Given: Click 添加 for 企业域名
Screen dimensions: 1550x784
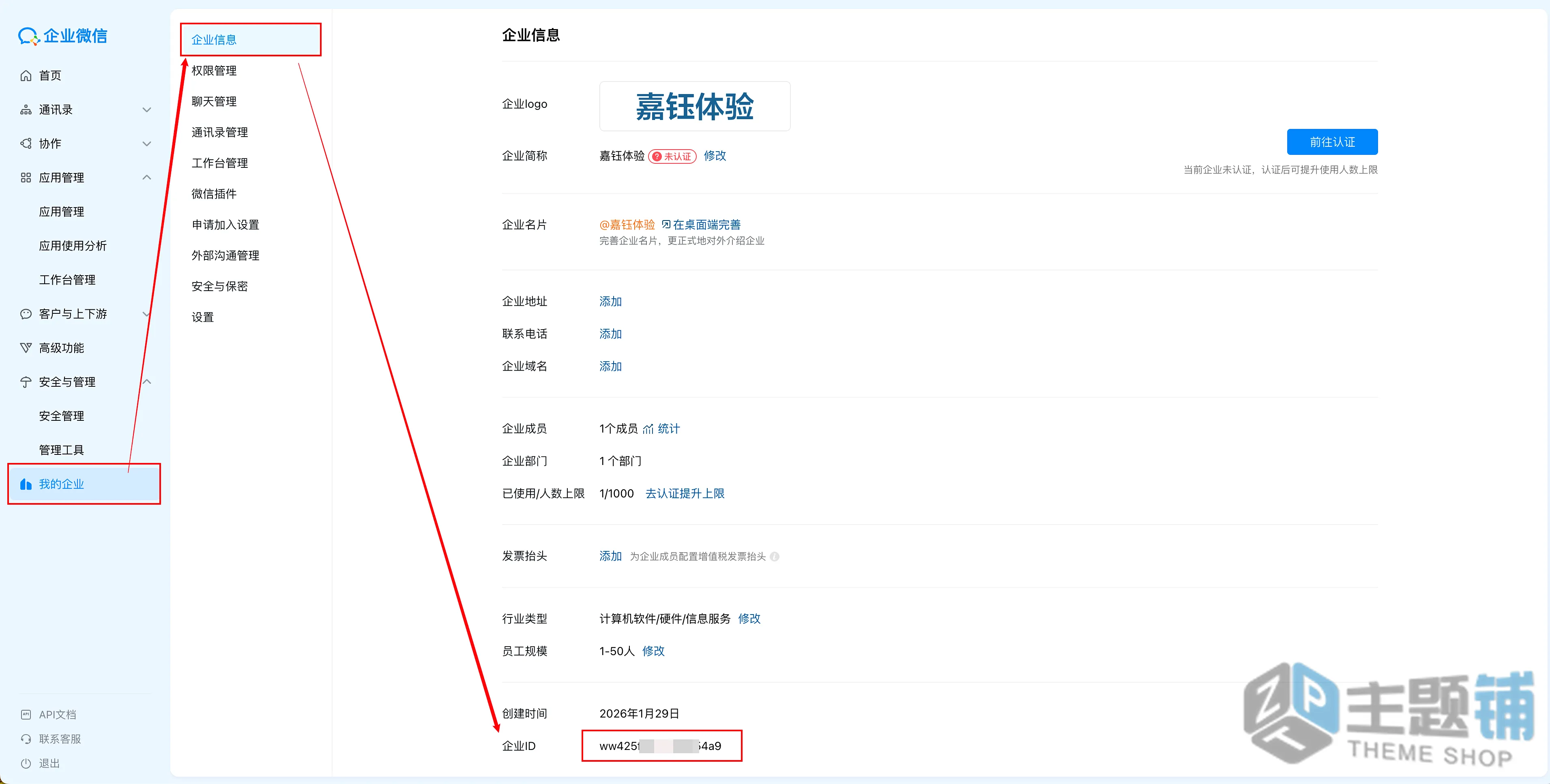Looking at the screenshot, I should click(x=610, y=366).
